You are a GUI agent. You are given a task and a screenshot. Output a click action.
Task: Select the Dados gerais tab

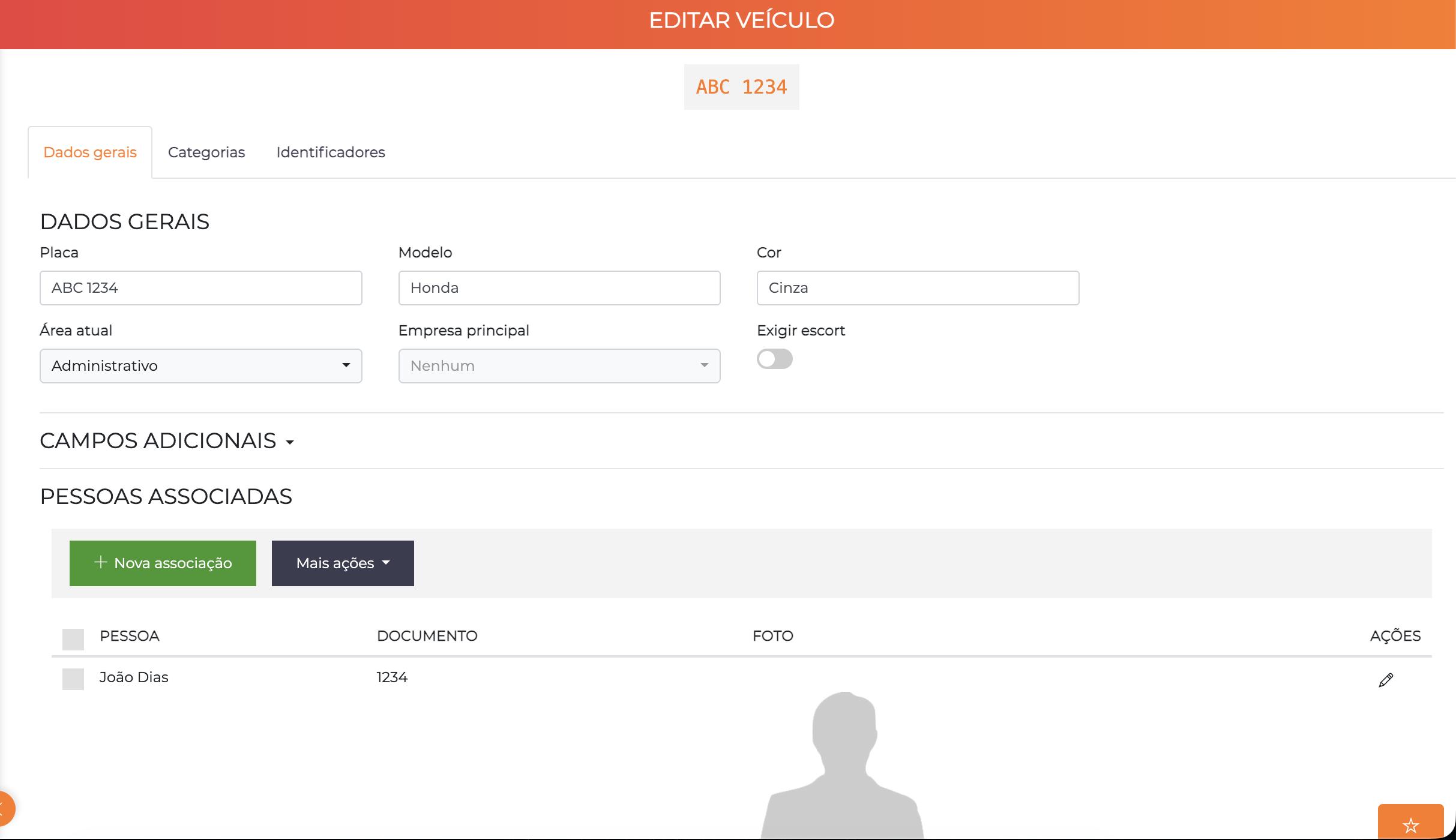point(90,152)
